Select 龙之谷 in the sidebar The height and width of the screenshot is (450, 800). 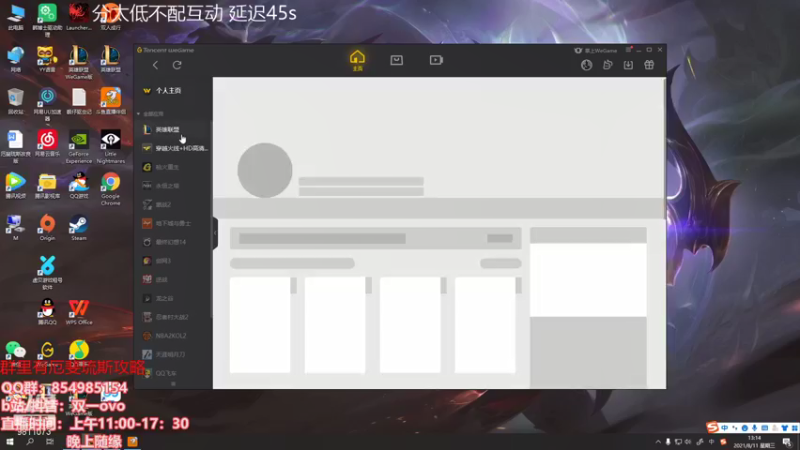tap(173, 298)
